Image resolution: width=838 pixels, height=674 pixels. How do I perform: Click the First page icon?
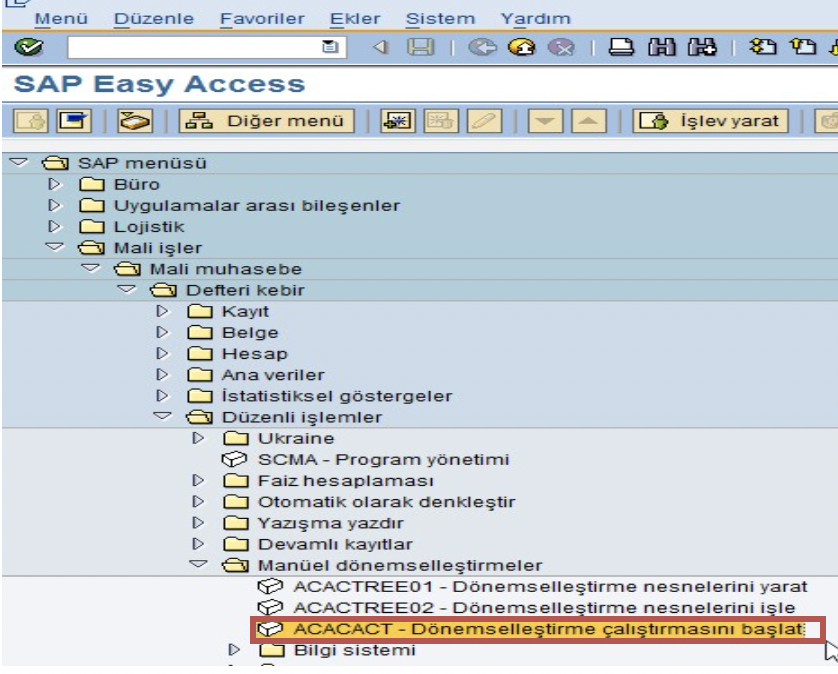763,48
